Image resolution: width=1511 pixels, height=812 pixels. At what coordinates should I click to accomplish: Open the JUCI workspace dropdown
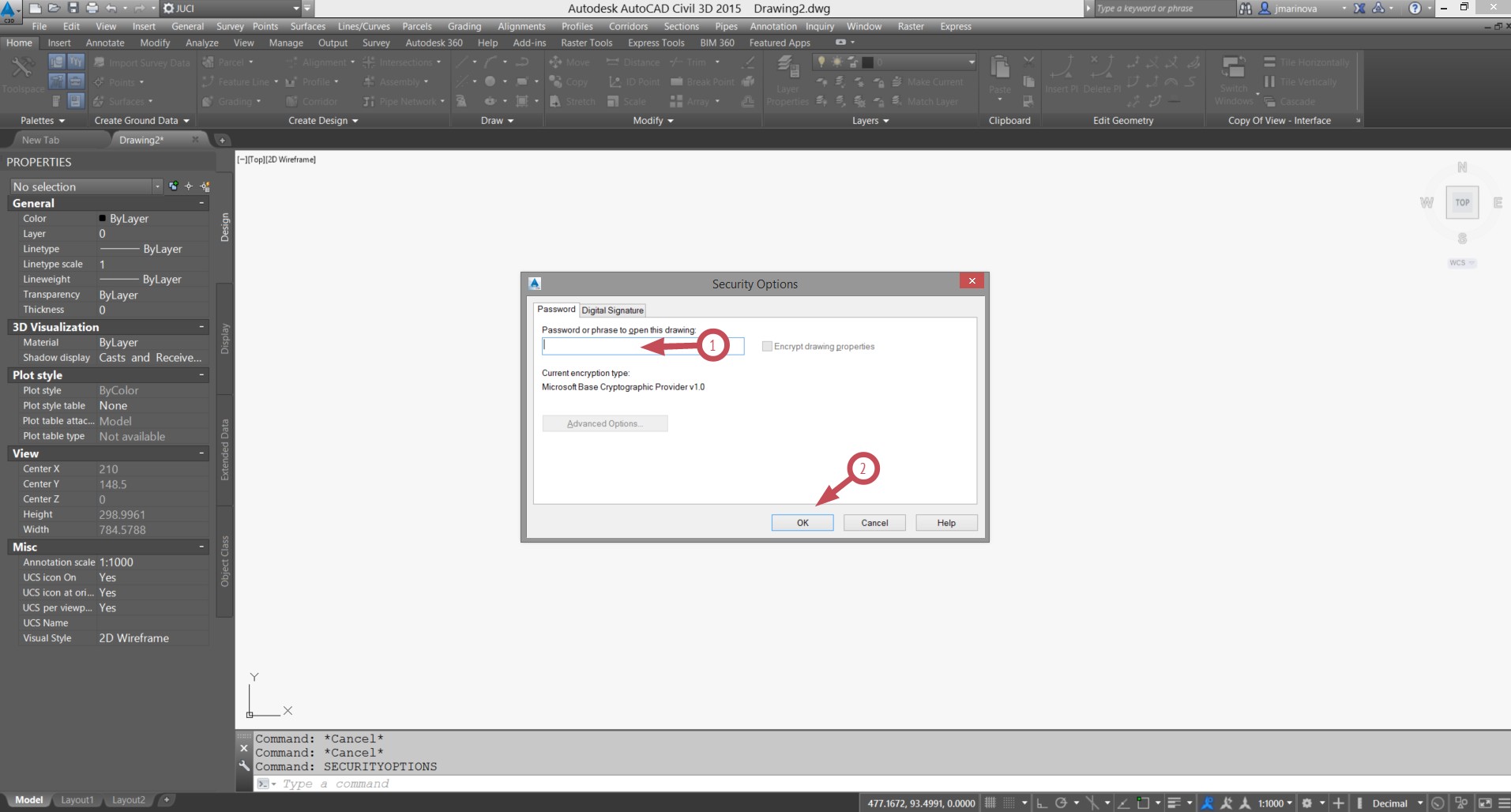pyautogui.click(x=296, y=8)
